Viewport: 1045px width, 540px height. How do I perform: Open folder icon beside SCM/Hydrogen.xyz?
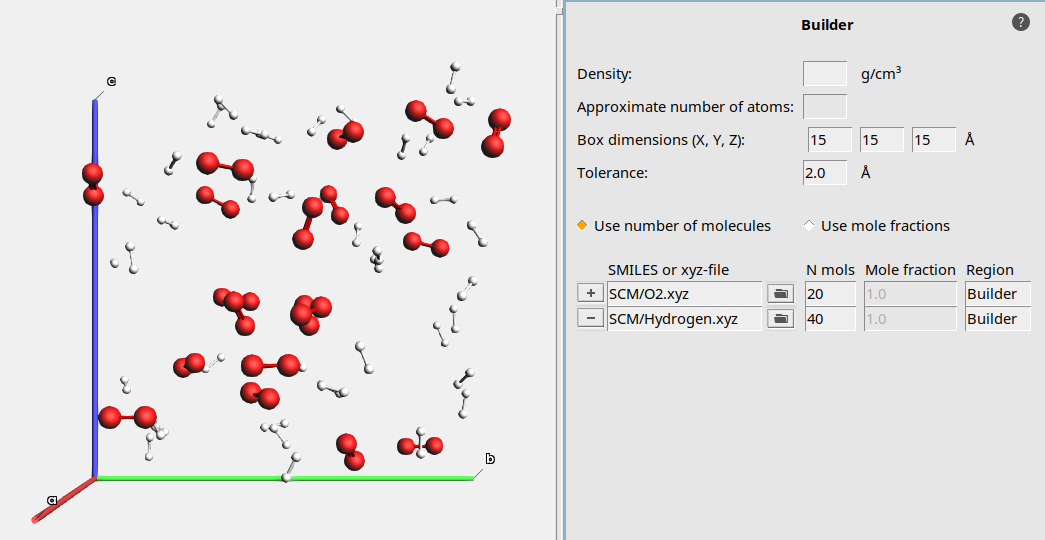click(780, 319)
